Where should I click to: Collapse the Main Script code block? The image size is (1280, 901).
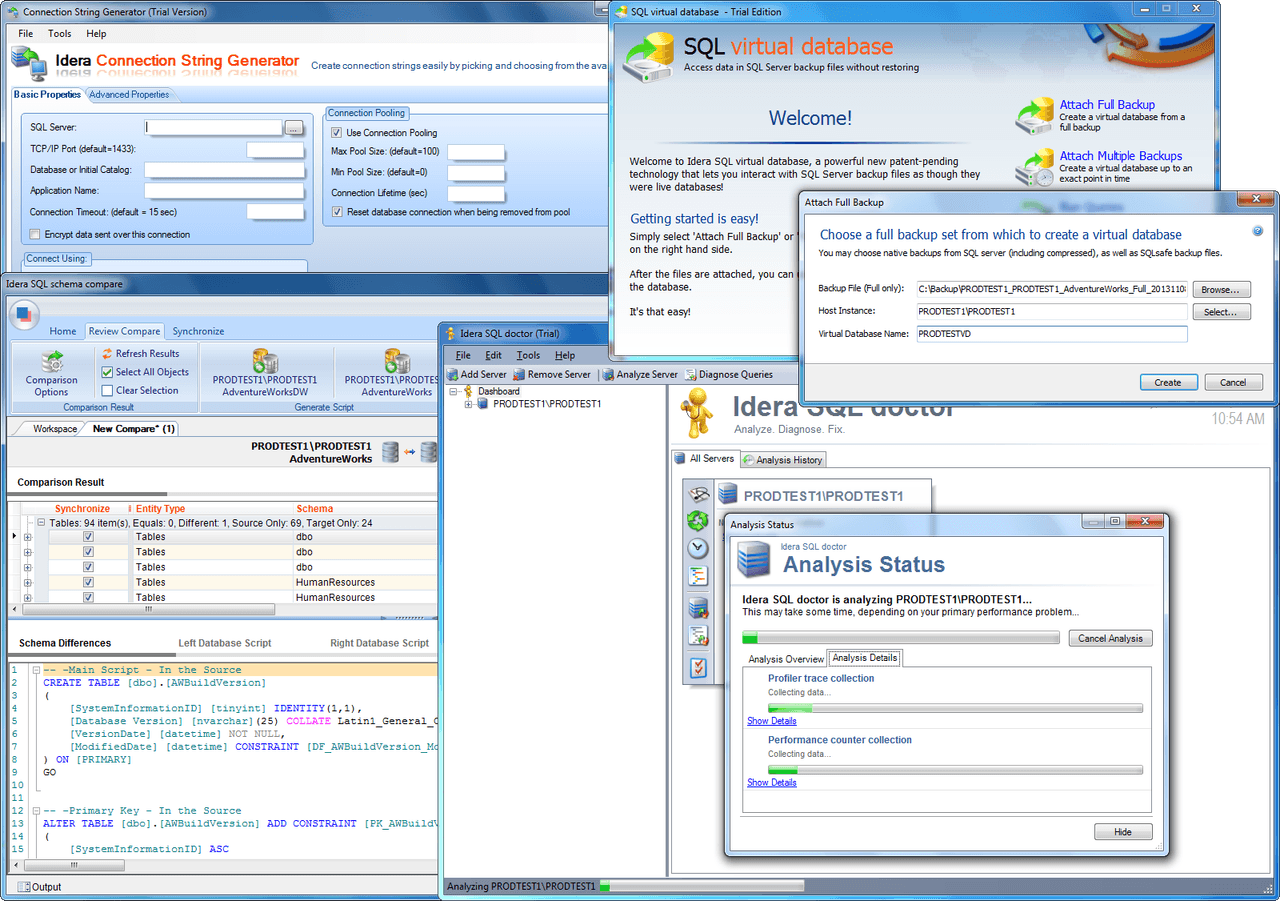pos(36,670)
